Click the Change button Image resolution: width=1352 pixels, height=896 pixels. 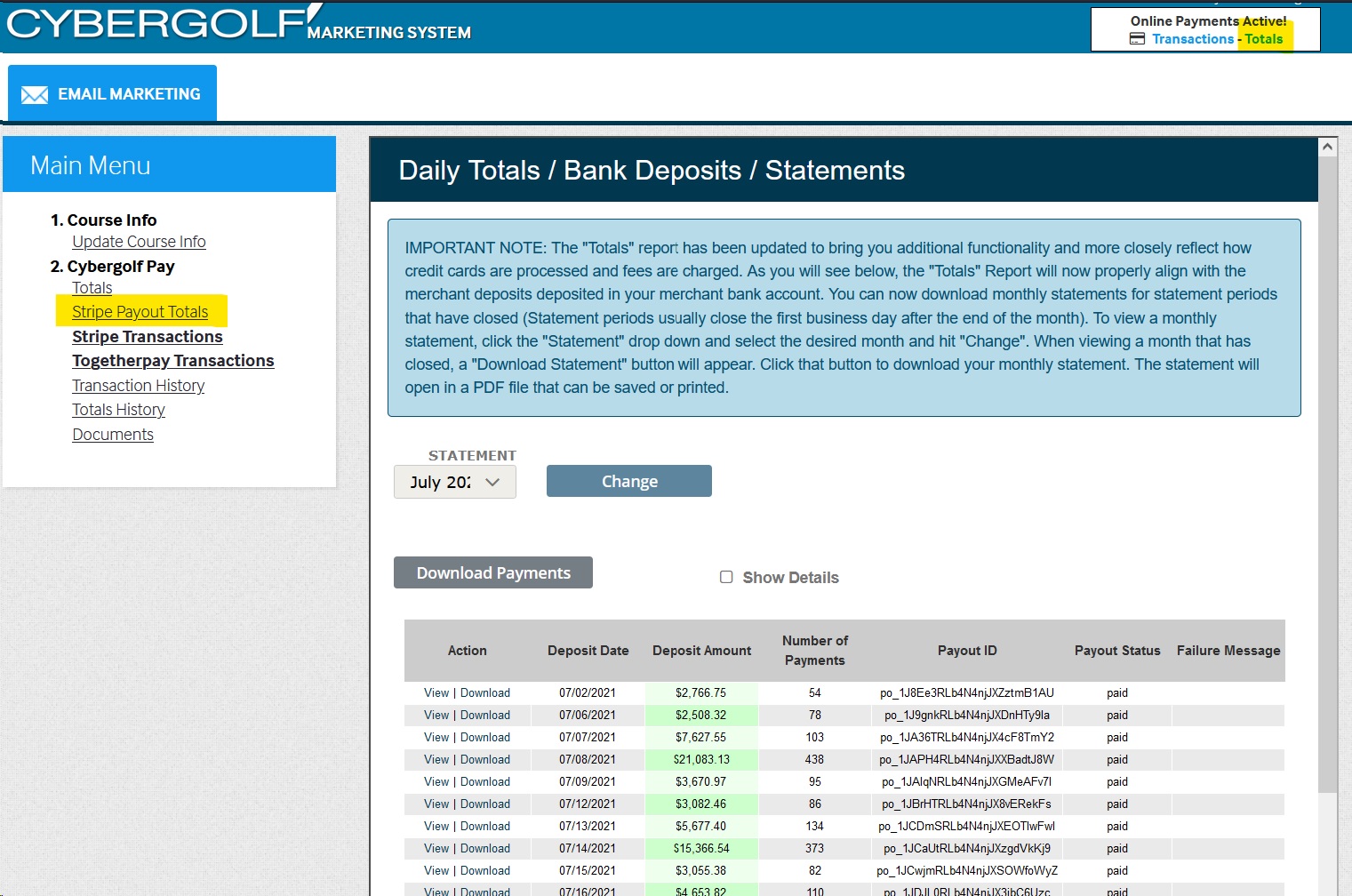[x=629, y=481]
